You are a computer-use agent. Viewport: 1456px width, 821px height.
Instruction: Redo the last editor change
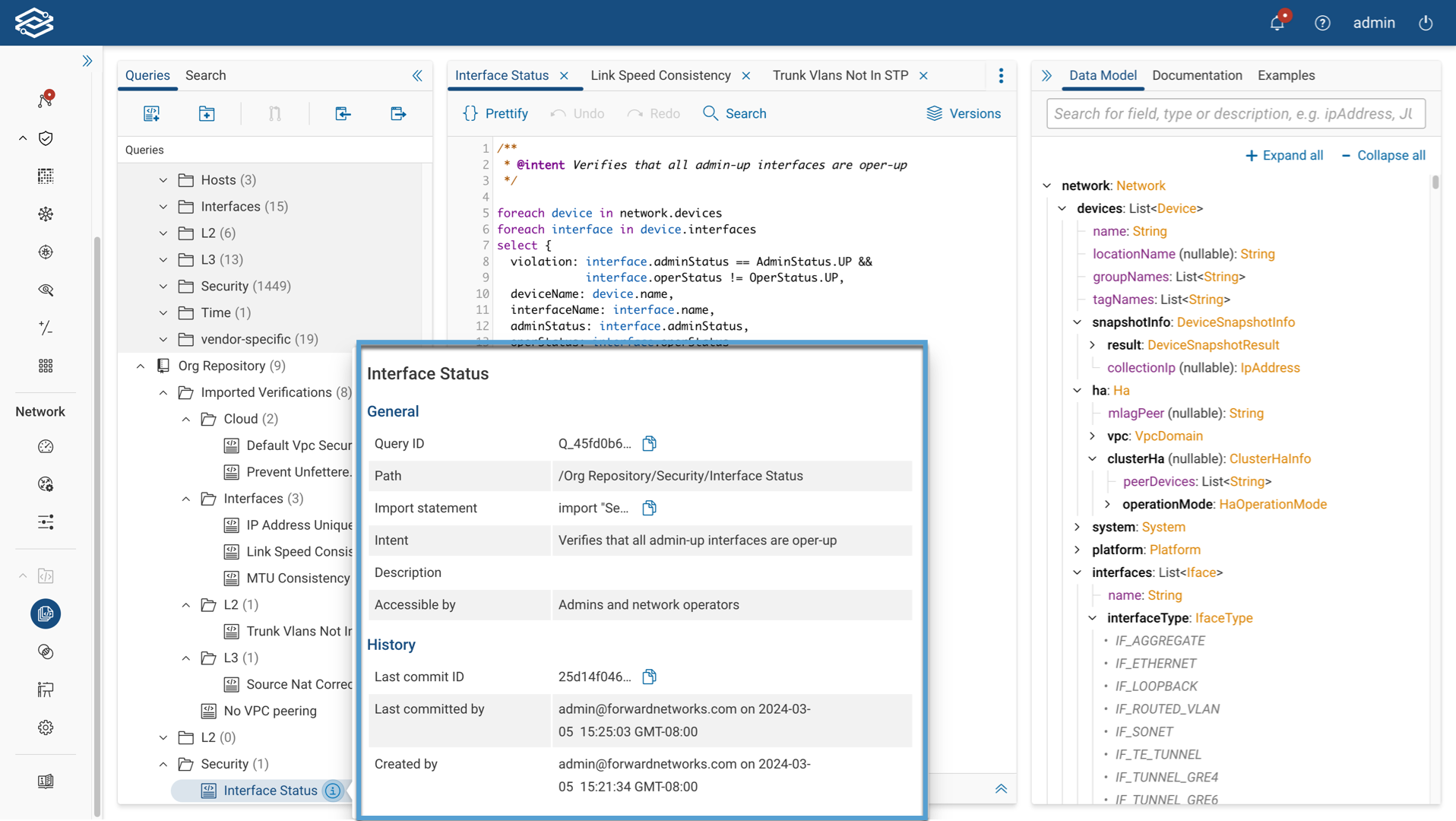[x=653, y=113]
